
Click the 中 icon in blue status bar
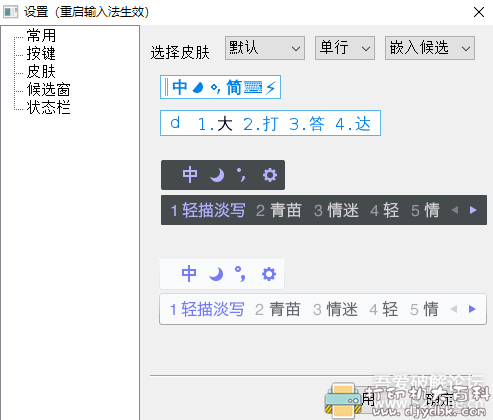click(180, 87)
